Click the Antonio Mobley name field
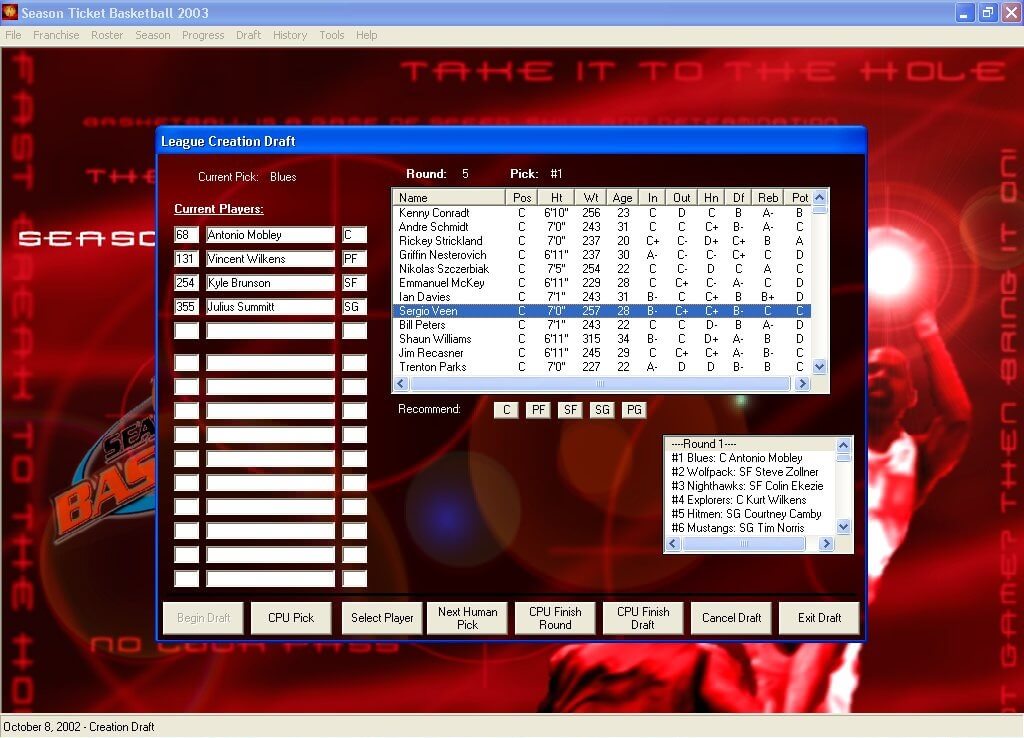This screenshot has height=738, width=1024. pos(270,235)
